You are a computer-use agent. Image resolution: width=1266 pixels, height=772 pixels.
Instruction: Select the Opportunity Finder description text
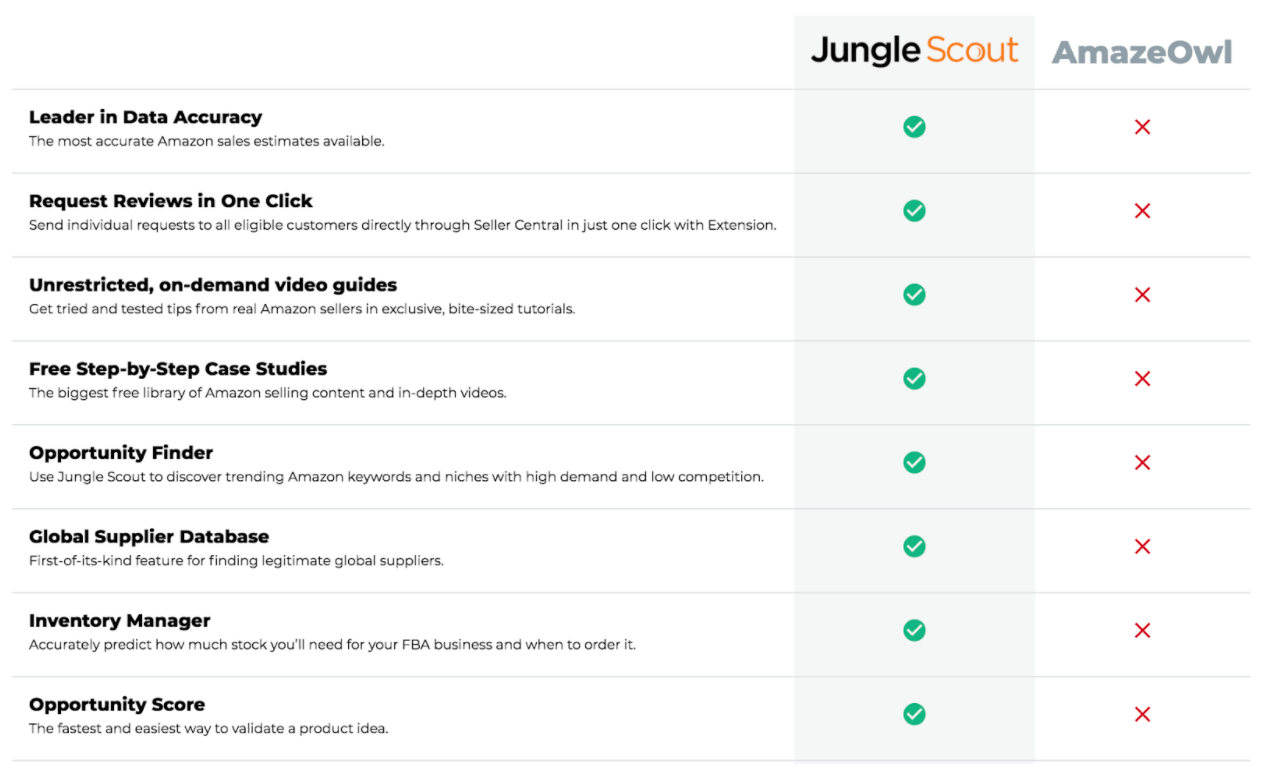coord(396,477)
